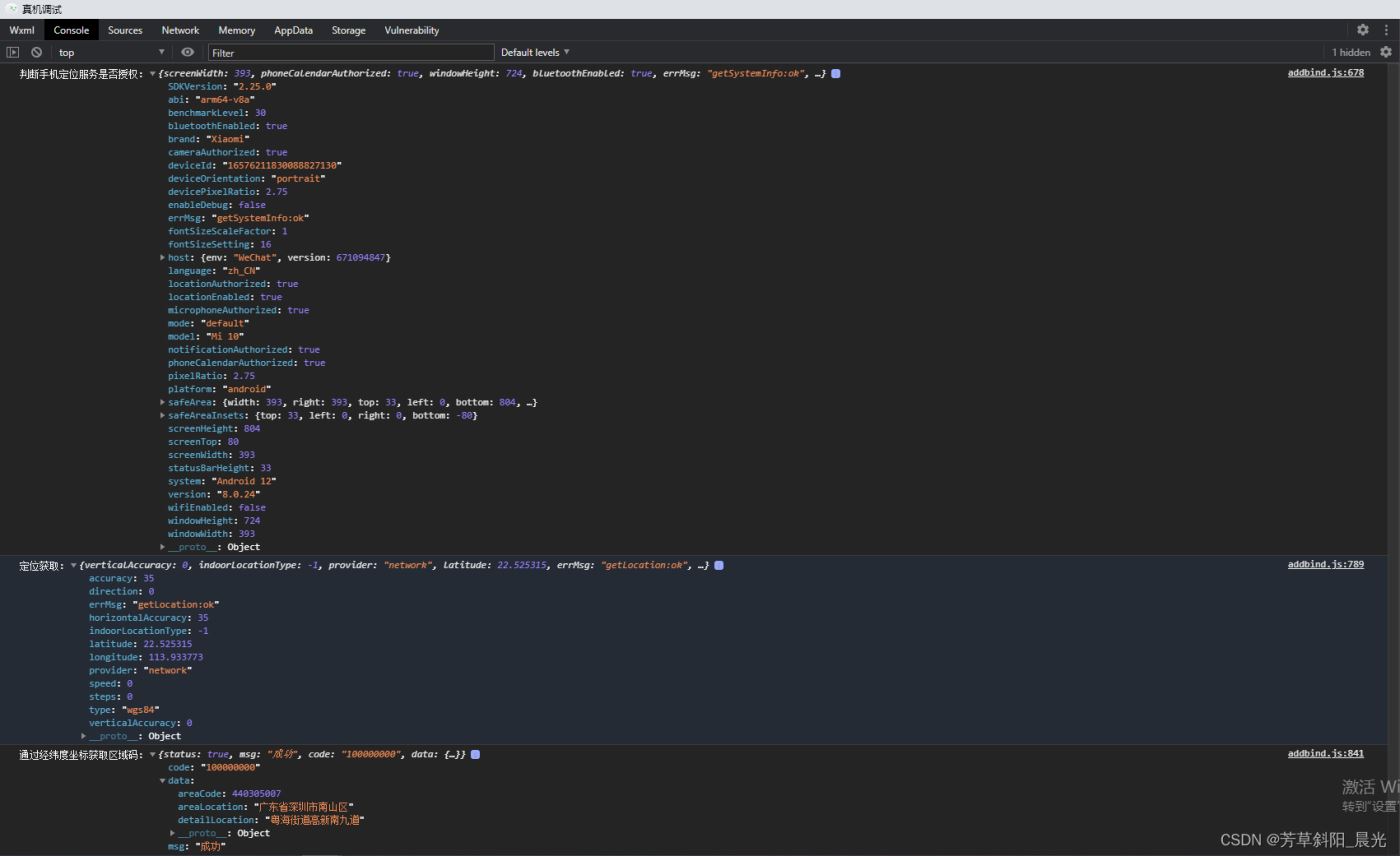This screenshot has height=856, width=1400.
Task: Switch to the Wxml tab
Action: pos(22,30)
